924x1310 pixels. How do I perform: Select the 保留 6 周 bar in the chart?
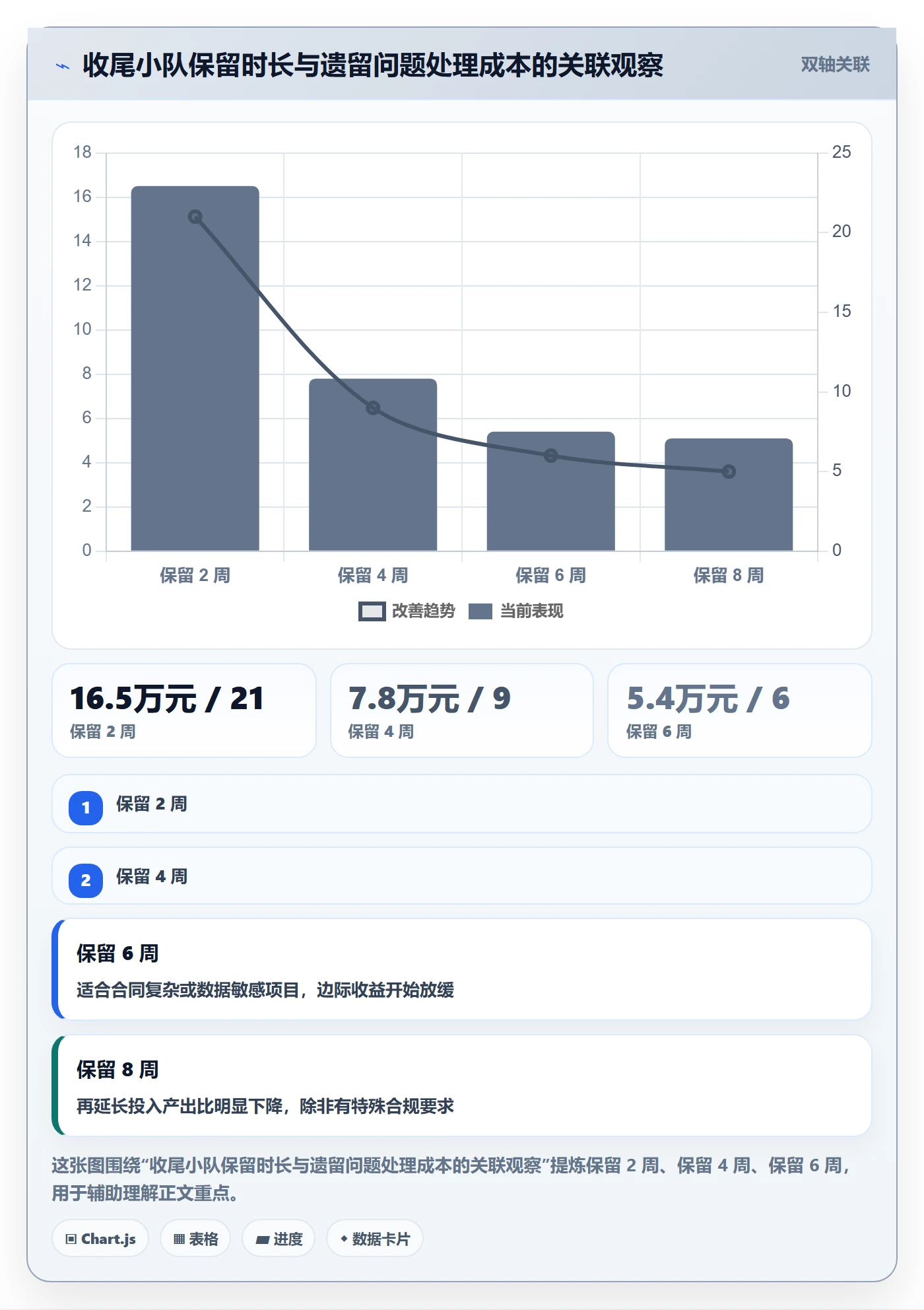[x=550, y=491]
